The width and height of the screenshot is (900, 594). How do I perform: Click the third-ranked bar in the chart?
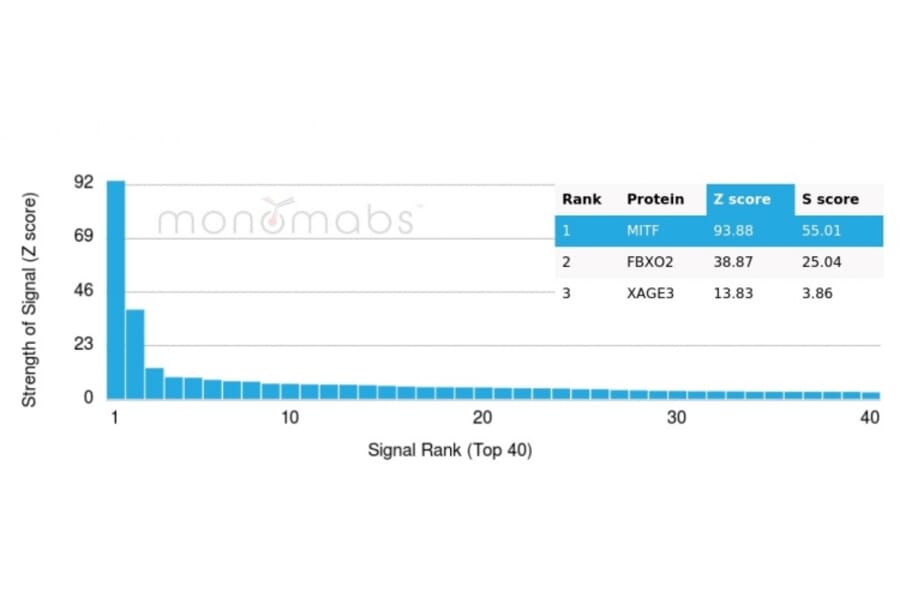pyautogui.click(x=154, y=383)
